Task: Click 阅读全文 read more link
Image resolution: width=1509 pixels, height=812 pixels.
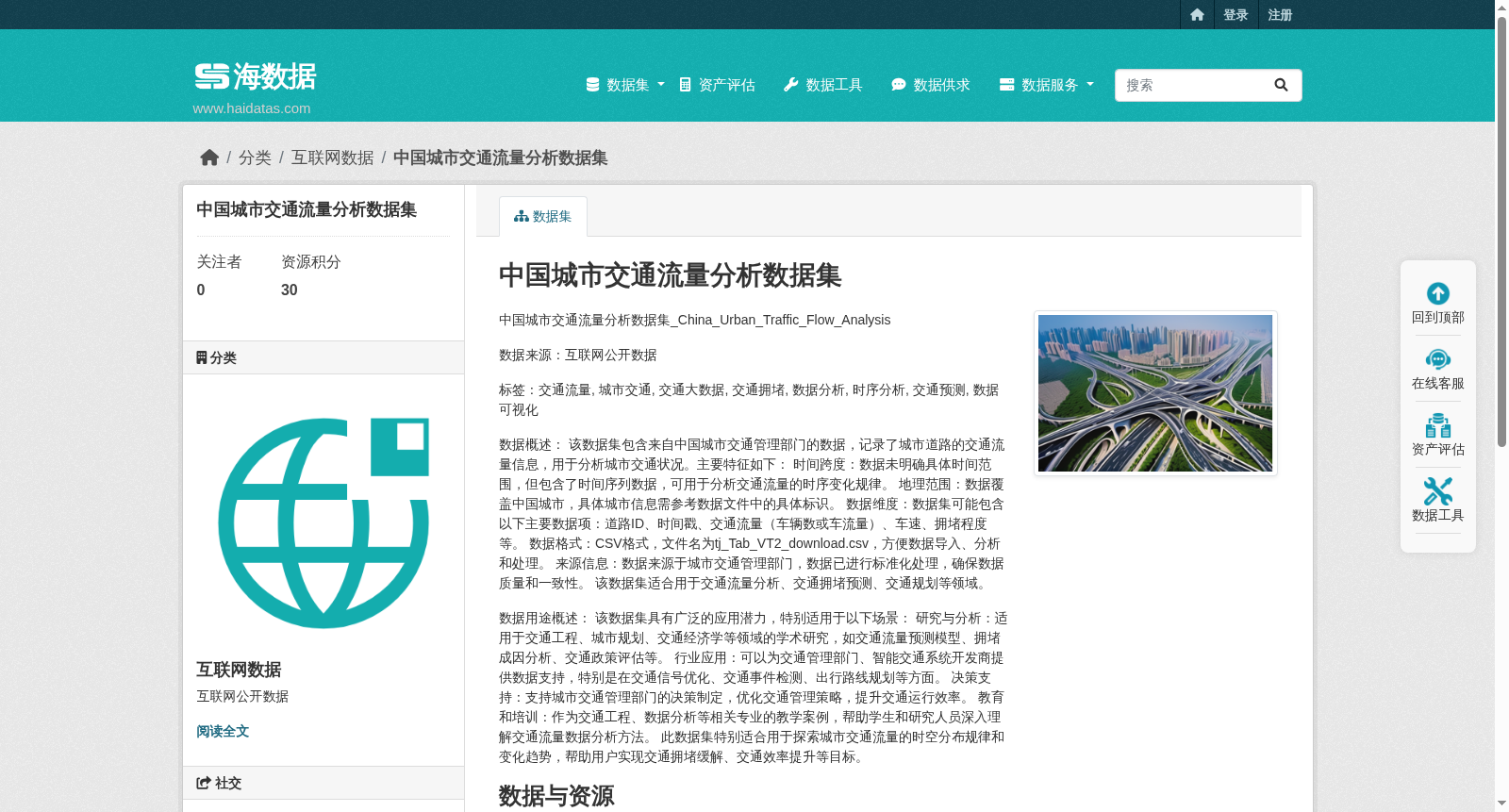Action: point(223,731)
